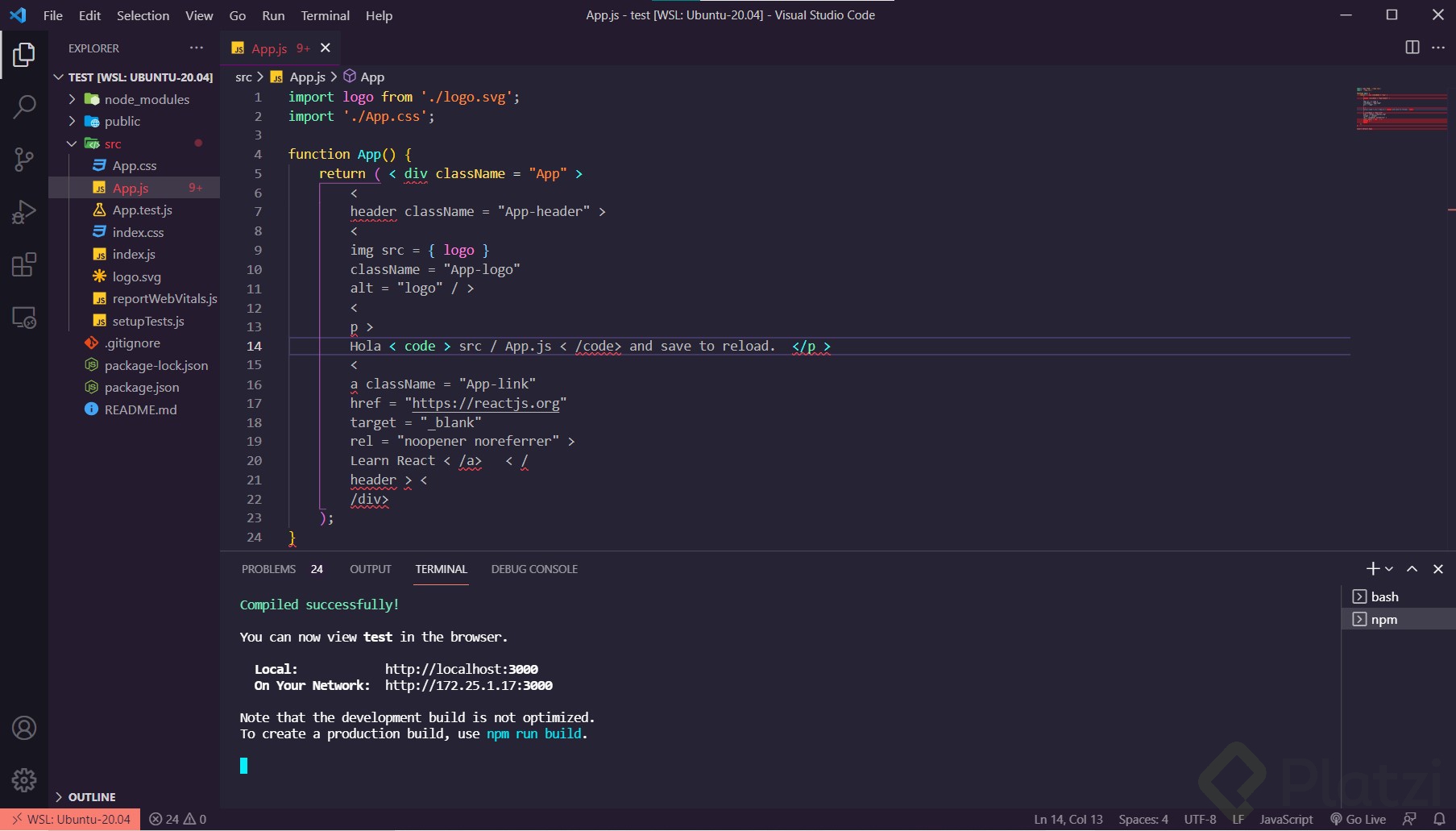The image size is (1456, 831).
Task: Click the src breadcrumb segment
Action: (243, 77)
